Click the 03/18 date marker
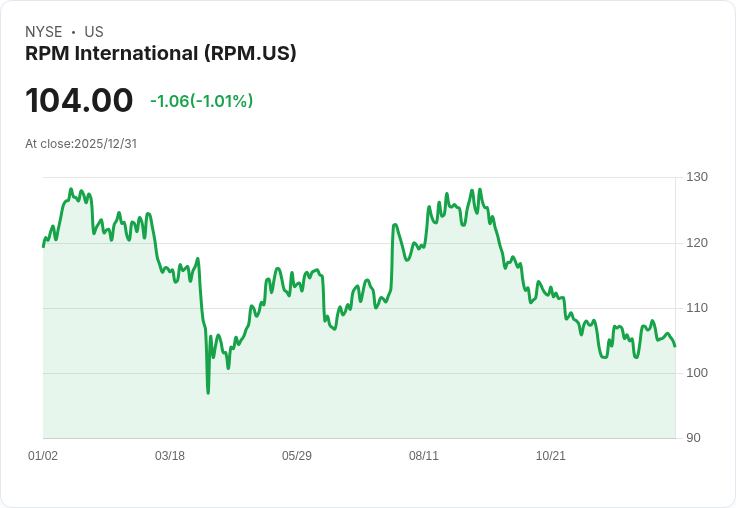 tap(170, 456)
